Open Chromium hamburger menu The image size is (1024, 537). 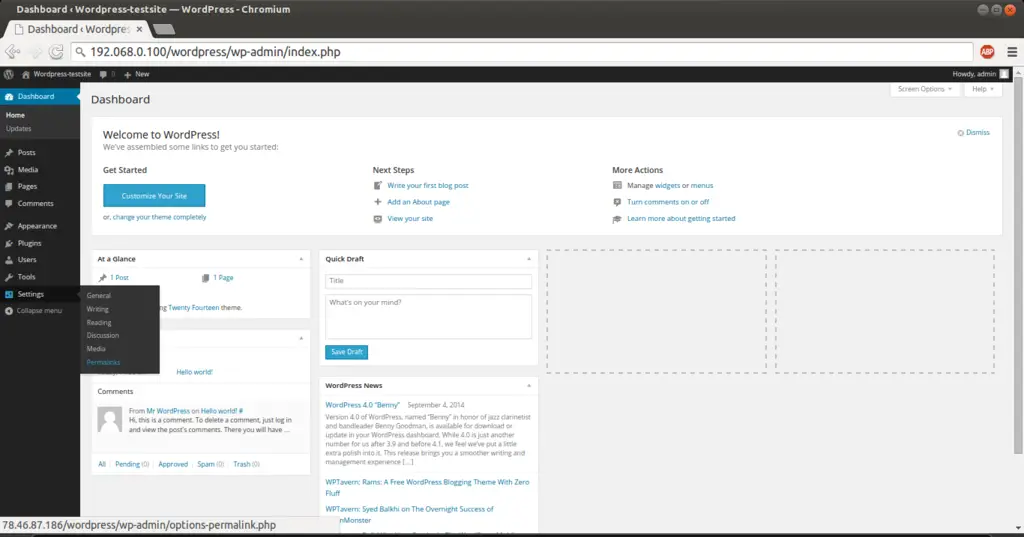coord(1012,52)
